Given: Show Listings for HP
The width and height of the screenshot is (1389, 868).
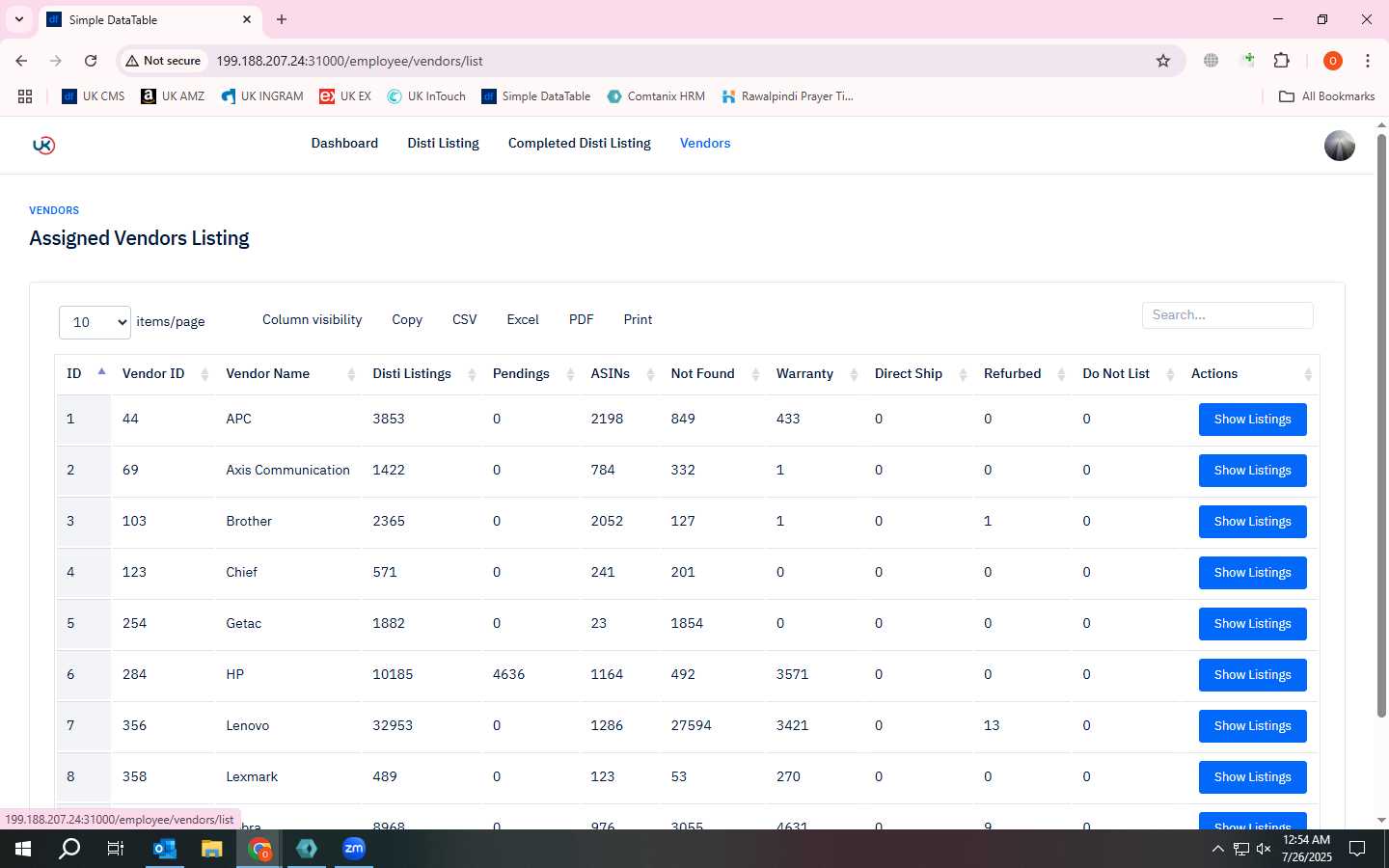Looking at the screenshot, I should (x=1252, y=675).
